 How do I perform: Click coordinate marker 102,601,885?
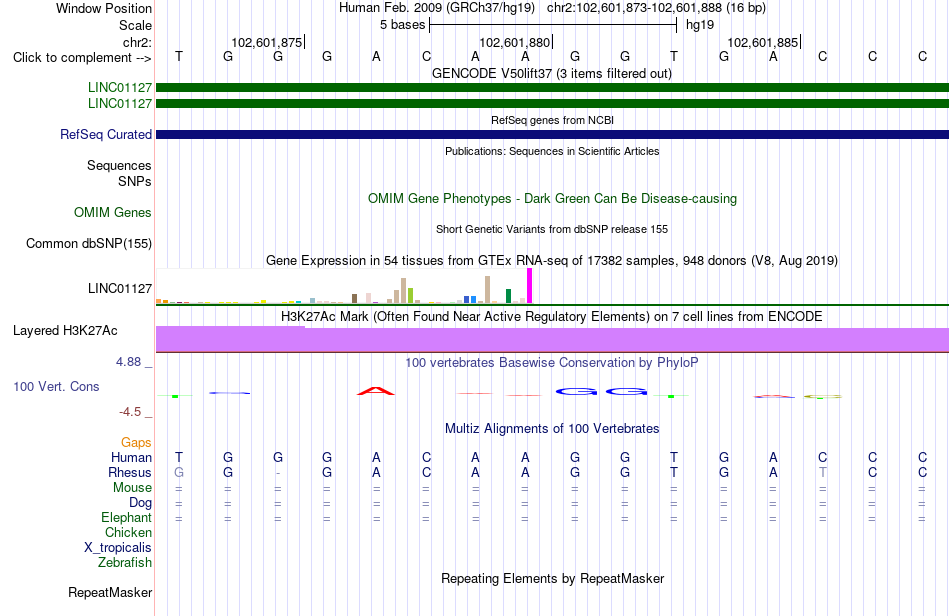click(x=762, y=42)
